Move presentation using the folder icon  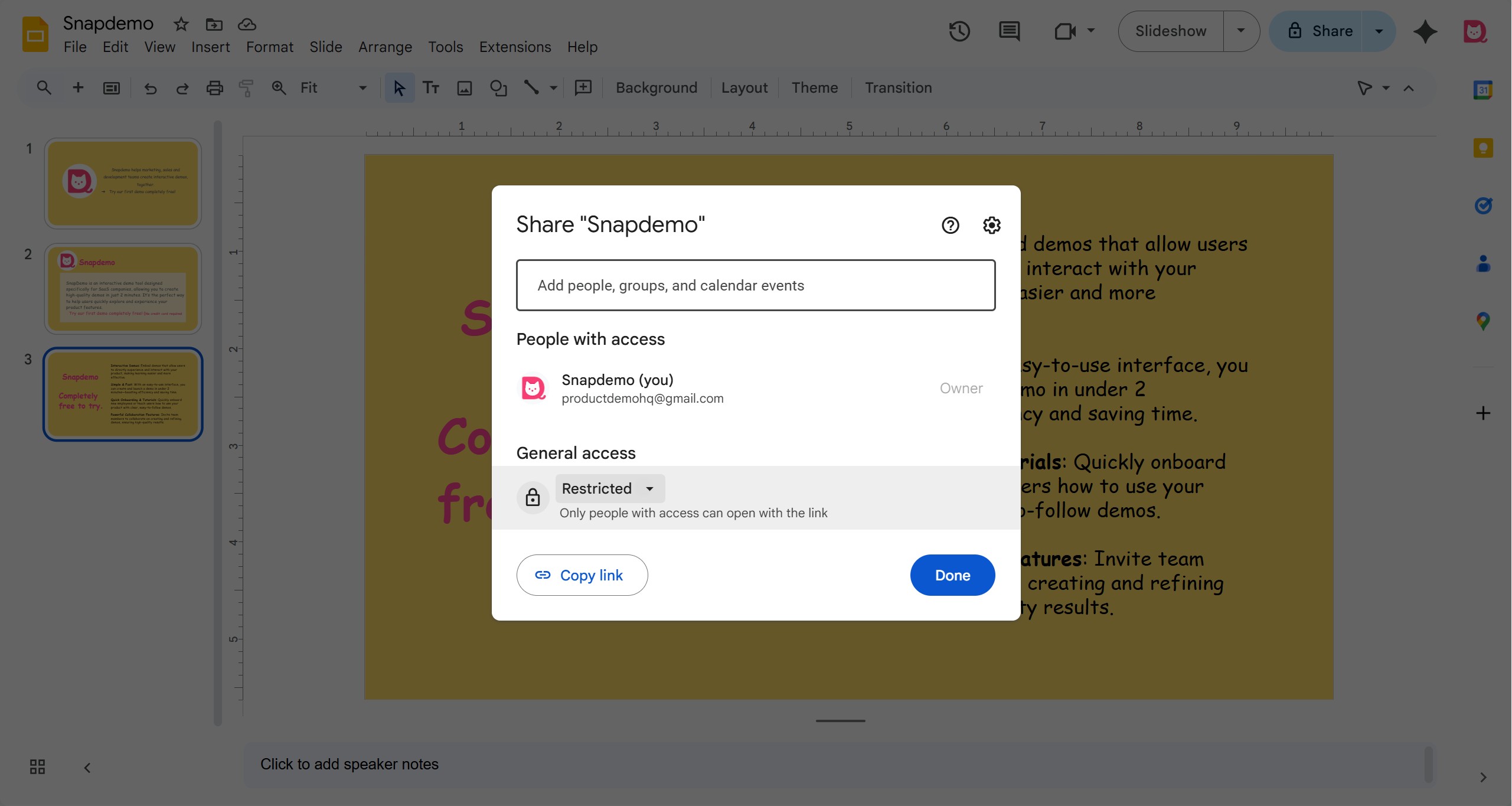pyautogui.click(x=214, y=24)
